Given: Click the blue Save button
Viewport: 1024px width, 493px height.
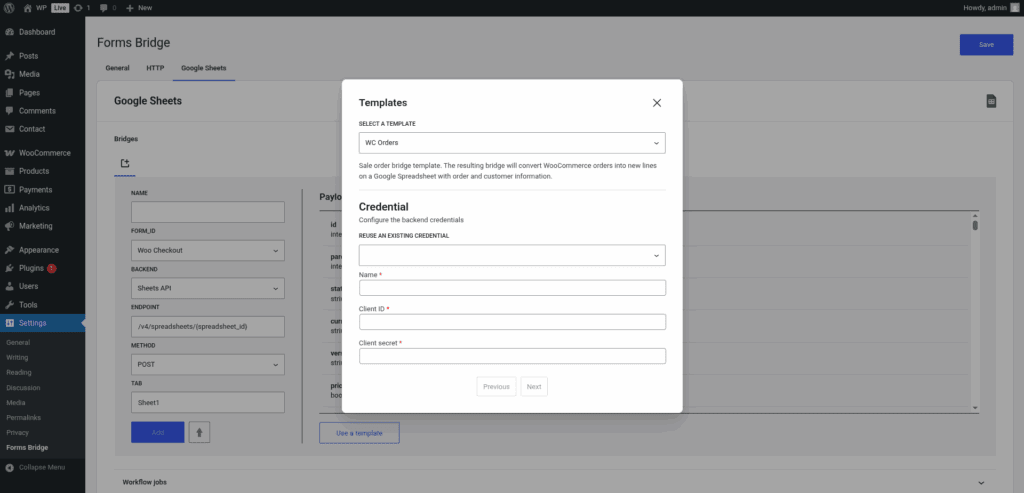Looking at the screenshot, I should (986, 44).
